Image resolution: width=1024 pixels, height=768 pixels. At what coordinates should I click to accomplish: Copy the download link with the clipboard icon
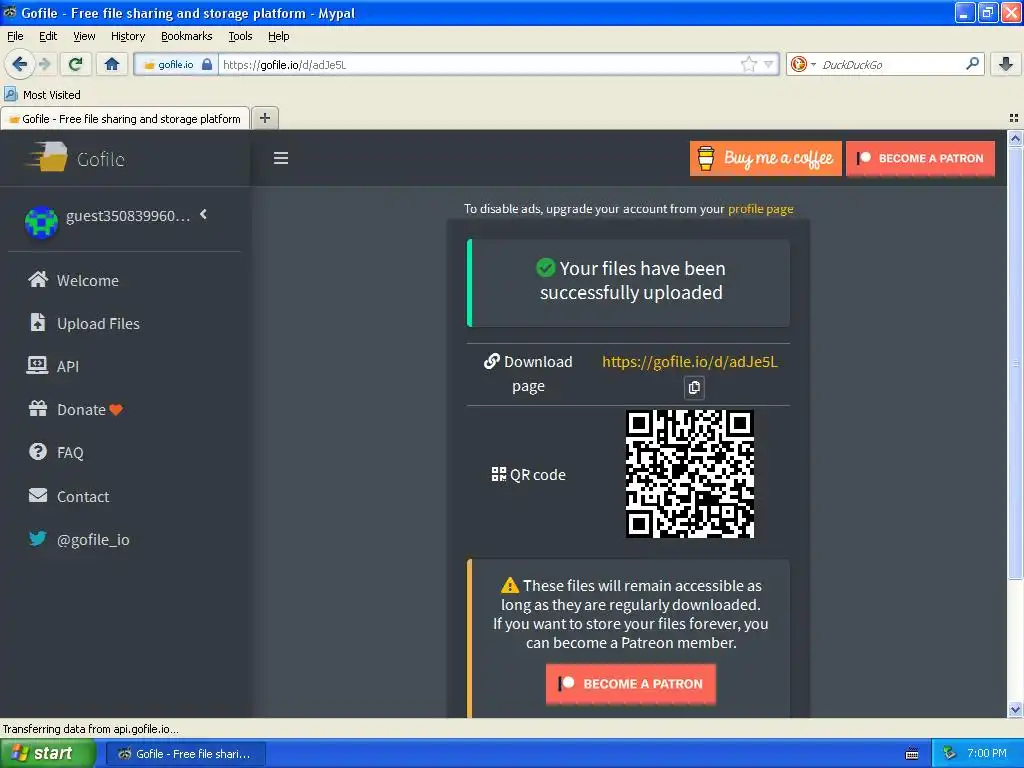tap(694, 387)
